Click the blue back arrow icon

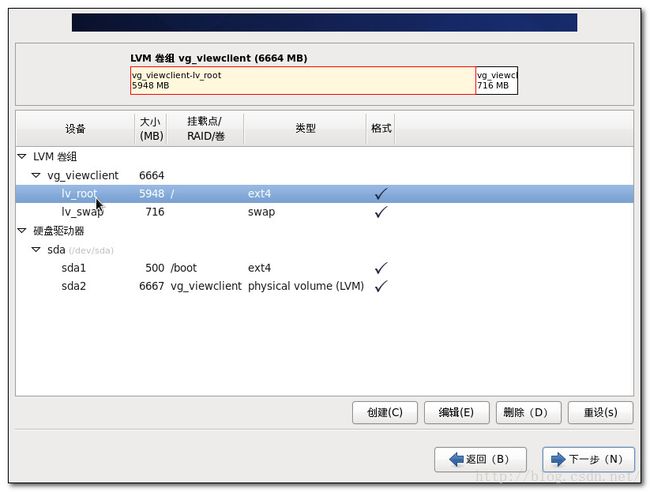click(456, 459)
